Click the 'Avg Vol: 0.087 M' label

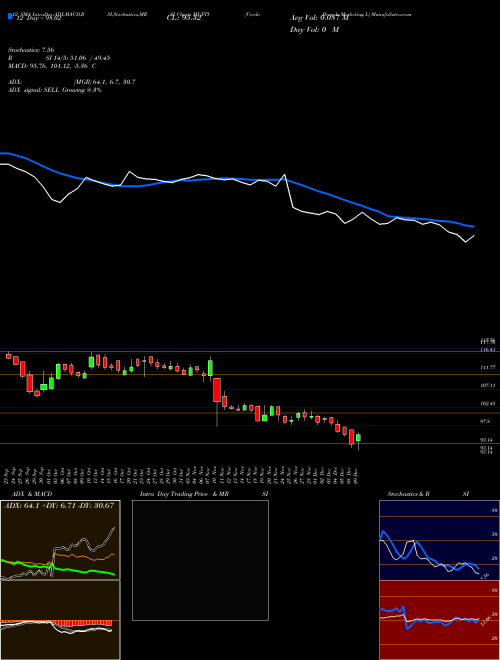pyautogui.click(x=319, y=18)
